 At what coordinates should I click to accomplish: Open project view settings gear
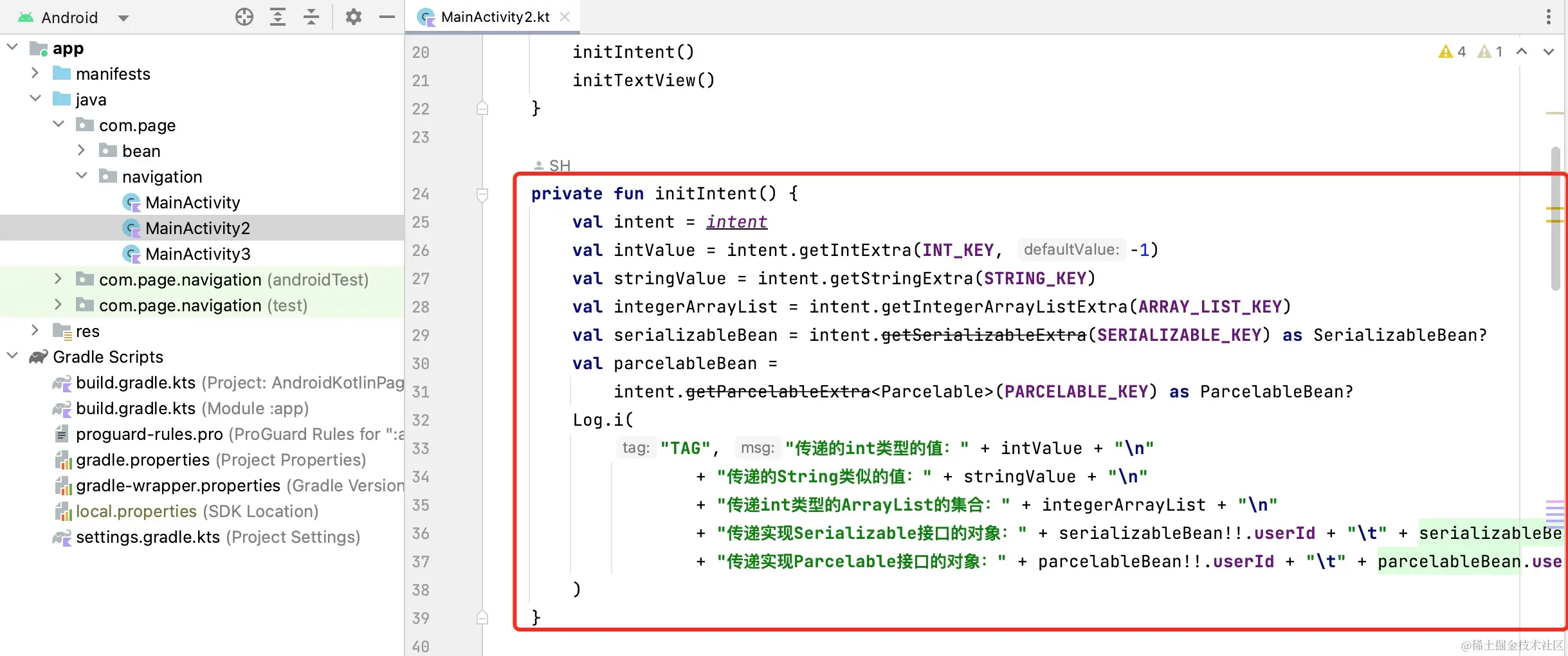point(354,17)
